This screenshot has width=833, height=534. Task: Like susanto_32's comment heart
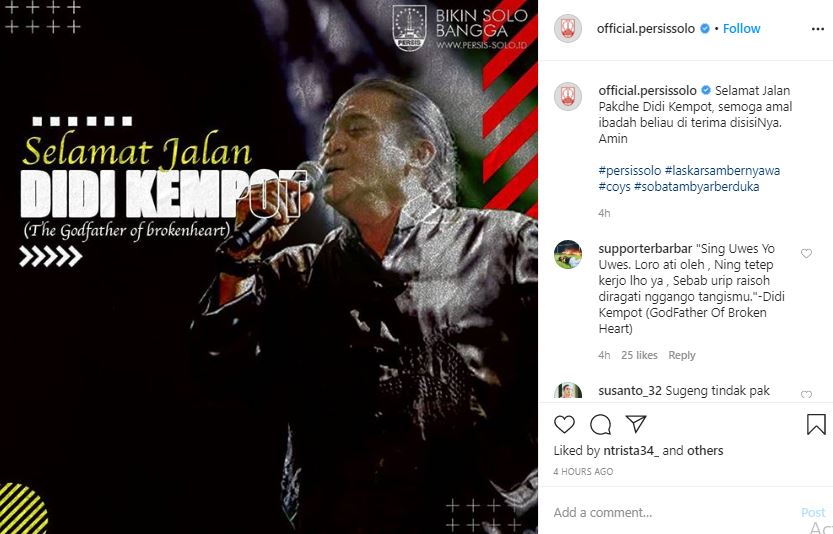click(x=806, y=394)
